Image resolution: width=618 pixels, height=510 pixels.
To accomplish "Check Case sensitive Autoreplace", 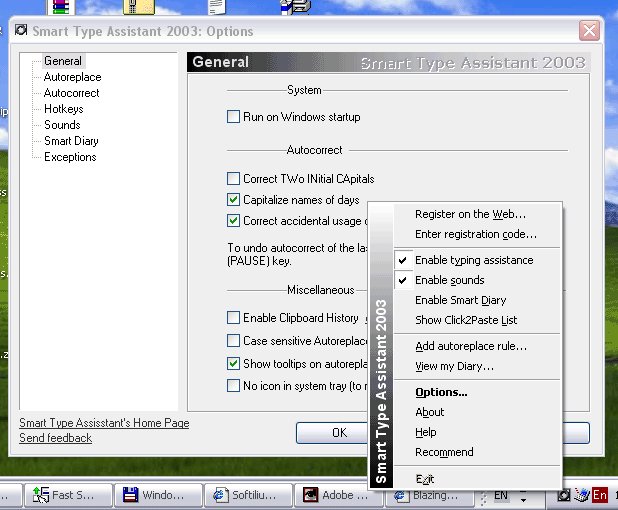I will tap(233, 340).
